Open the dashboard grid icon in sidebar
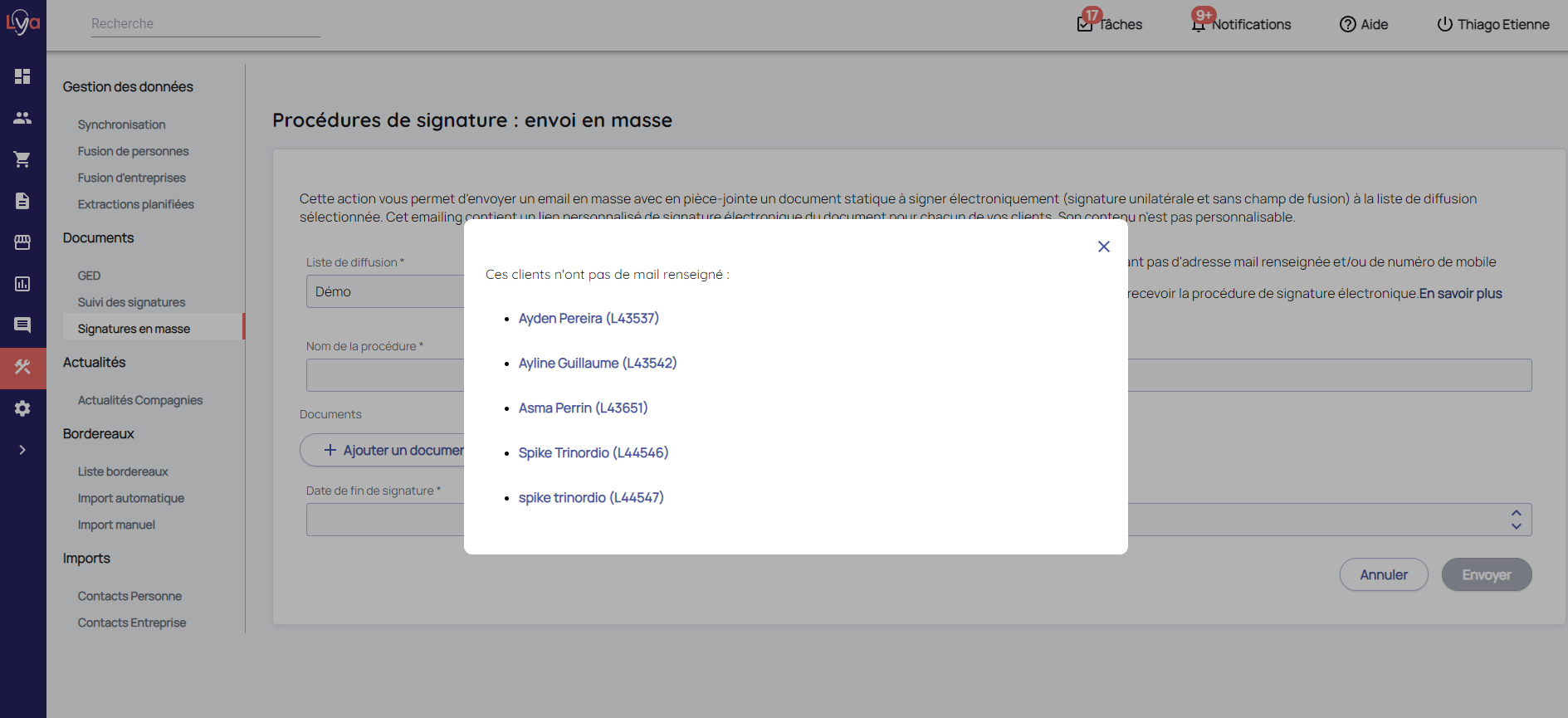1568x718 pixels. (22, 76)
